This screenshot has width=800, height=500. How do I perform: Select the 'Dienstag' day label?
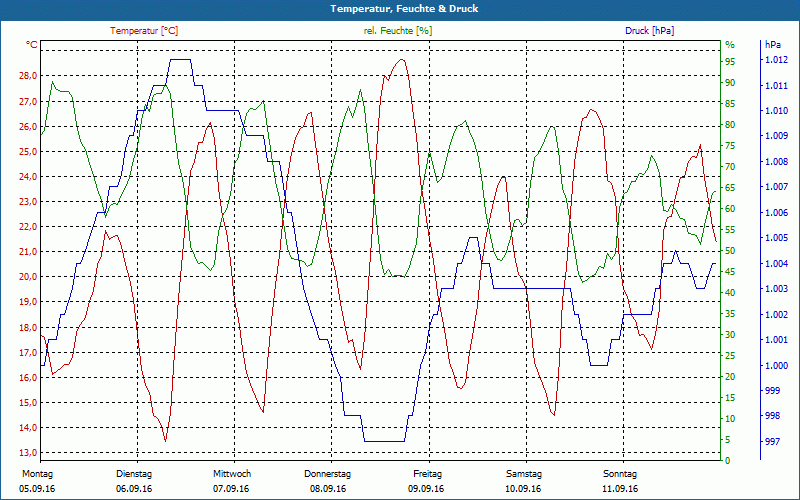[134, 474]
